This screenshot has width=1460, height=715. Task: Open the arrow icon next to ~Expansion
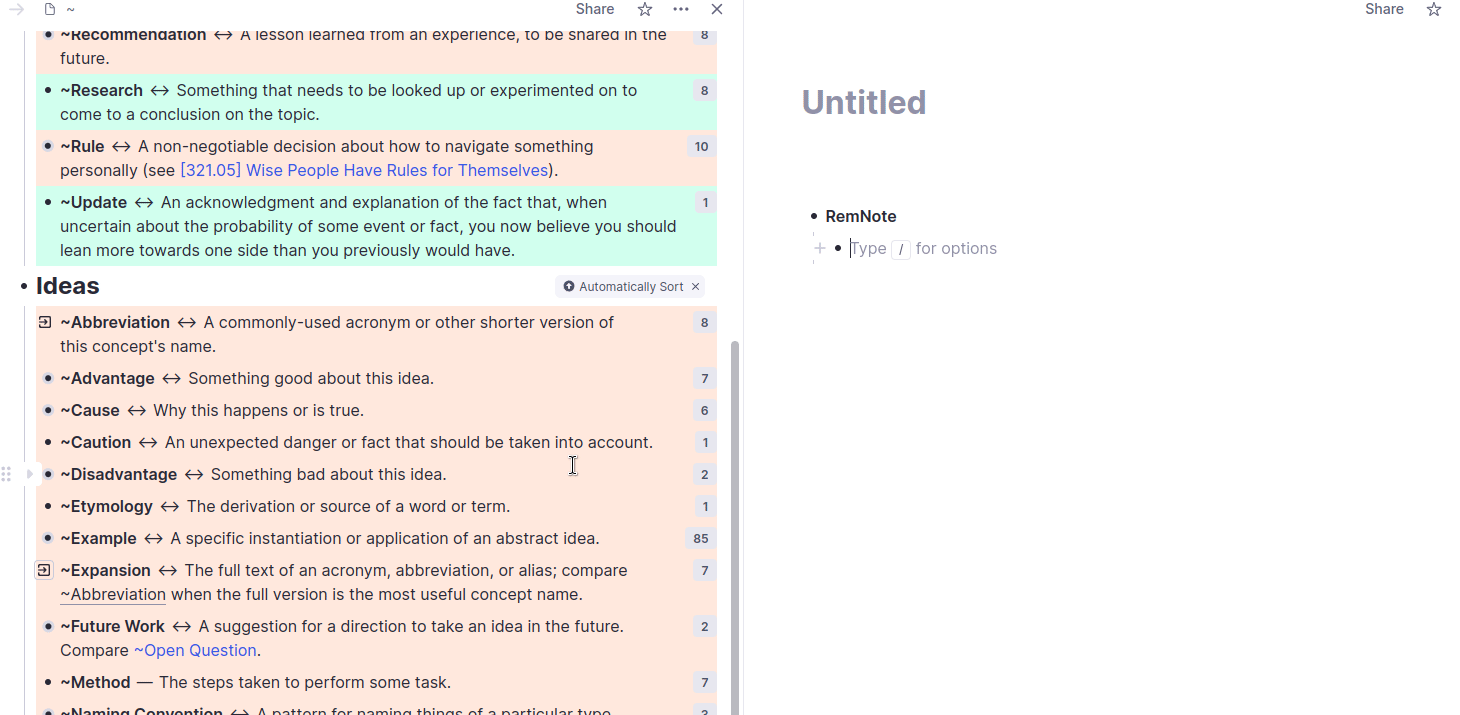(44, 570)
